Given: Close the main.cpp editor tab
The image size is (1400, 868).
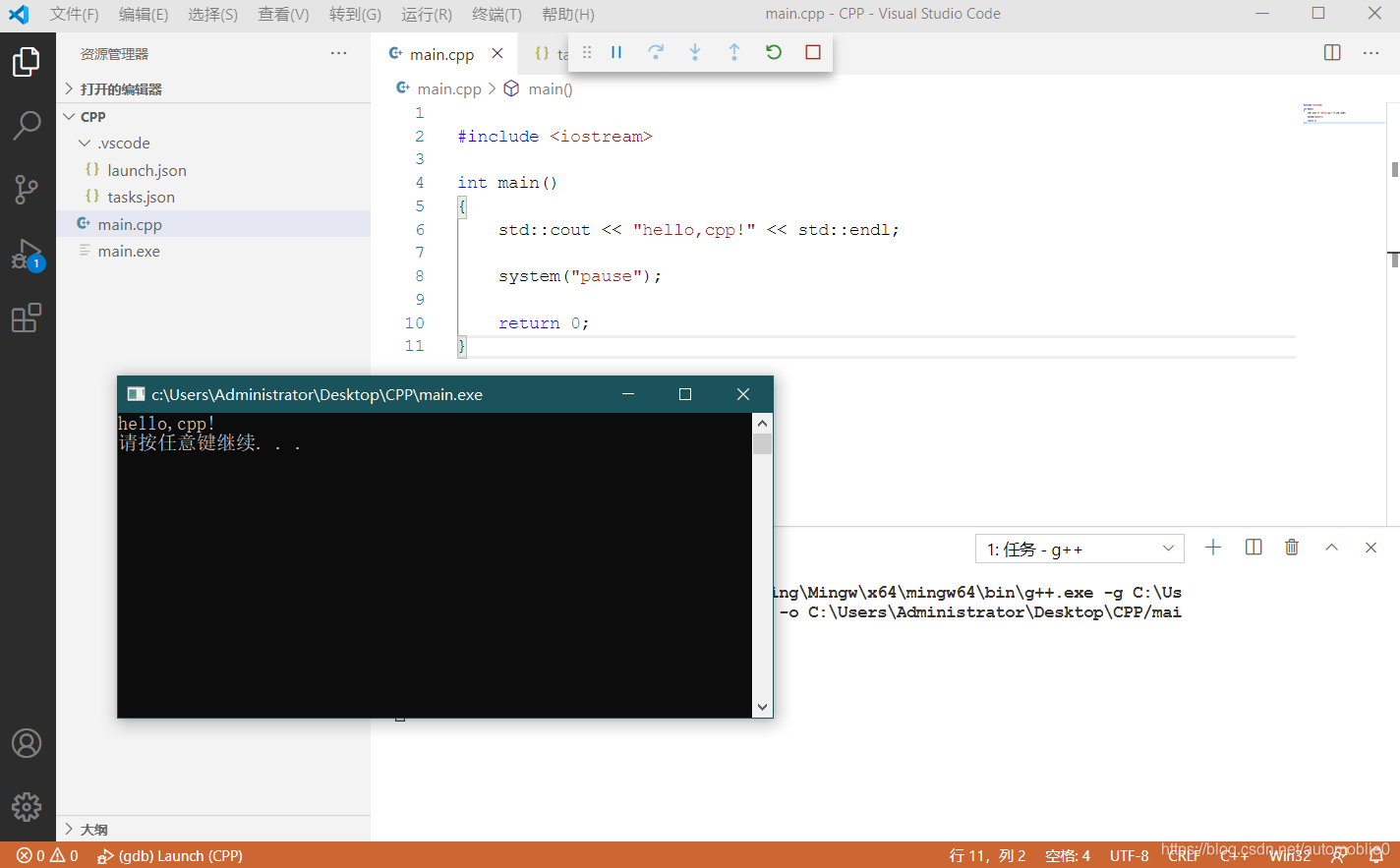Looking at the screenshot, I should coord(497,53).
